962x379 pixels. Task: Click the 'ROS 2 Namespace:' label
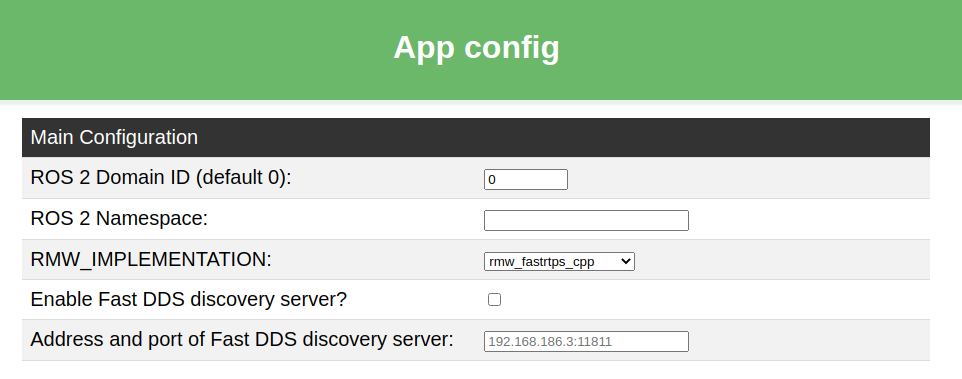click(119, 218)
